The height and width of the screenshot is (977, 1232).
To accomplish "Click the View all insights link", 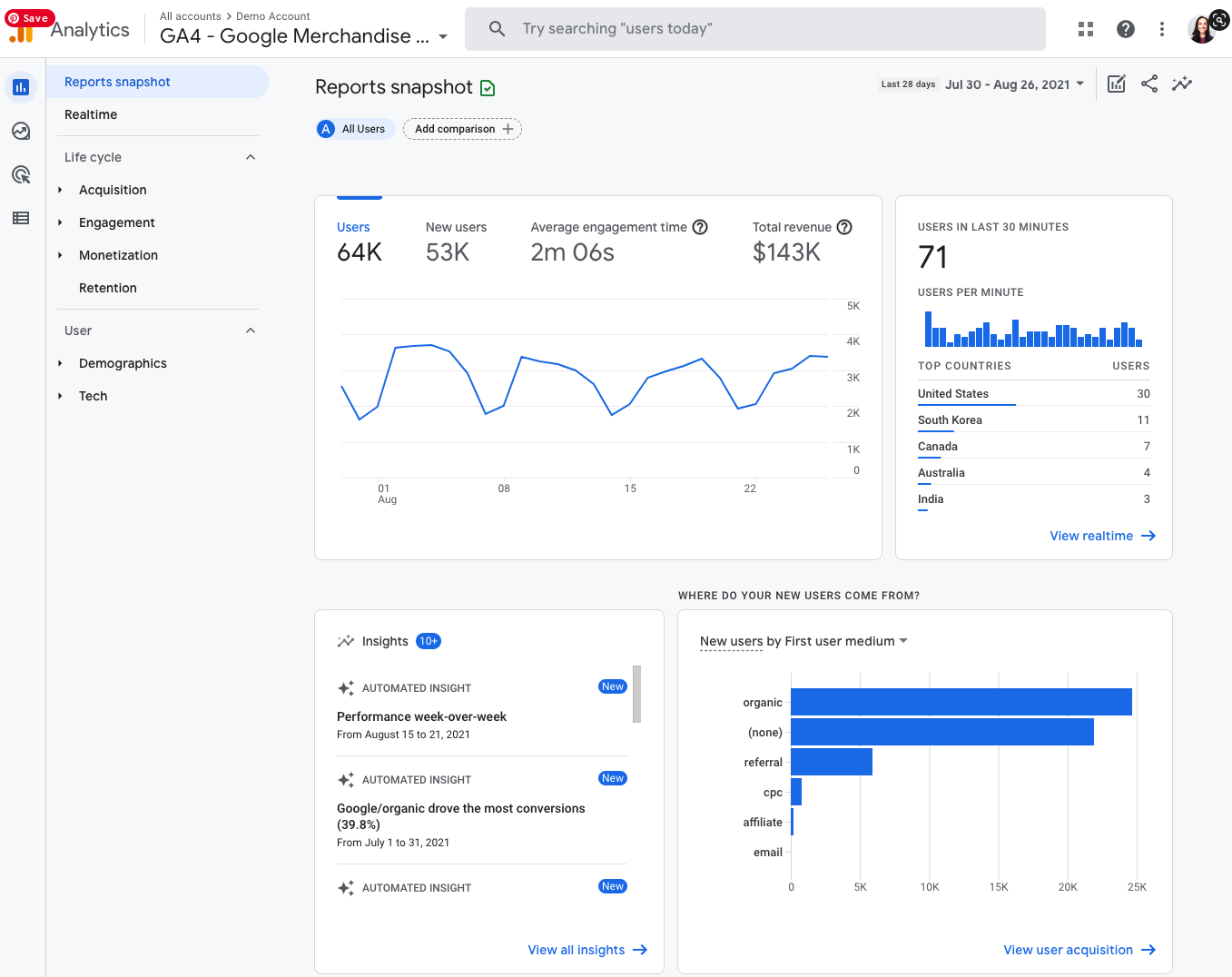I will coord(587,949).
